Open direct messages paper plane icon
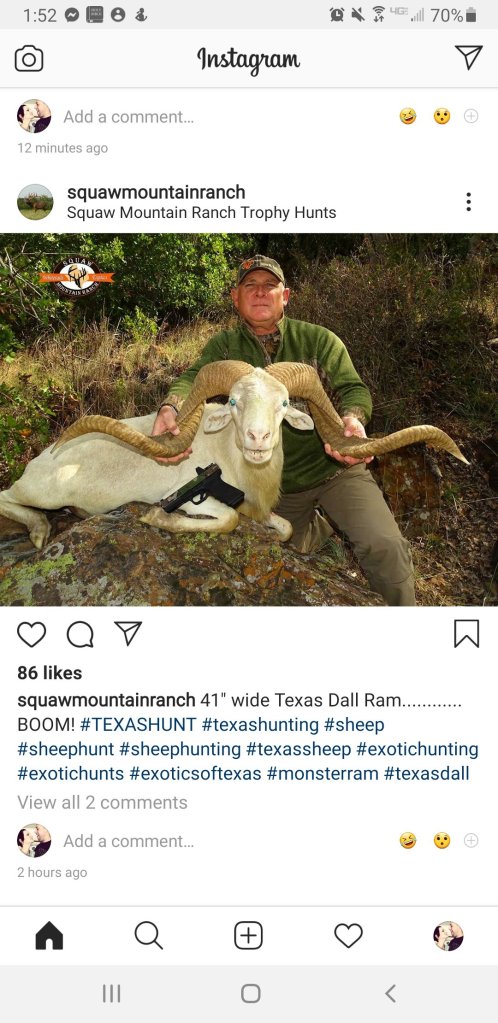This screenshot has height=1023, width=498. pyautogui.click(x=469, y=57)
